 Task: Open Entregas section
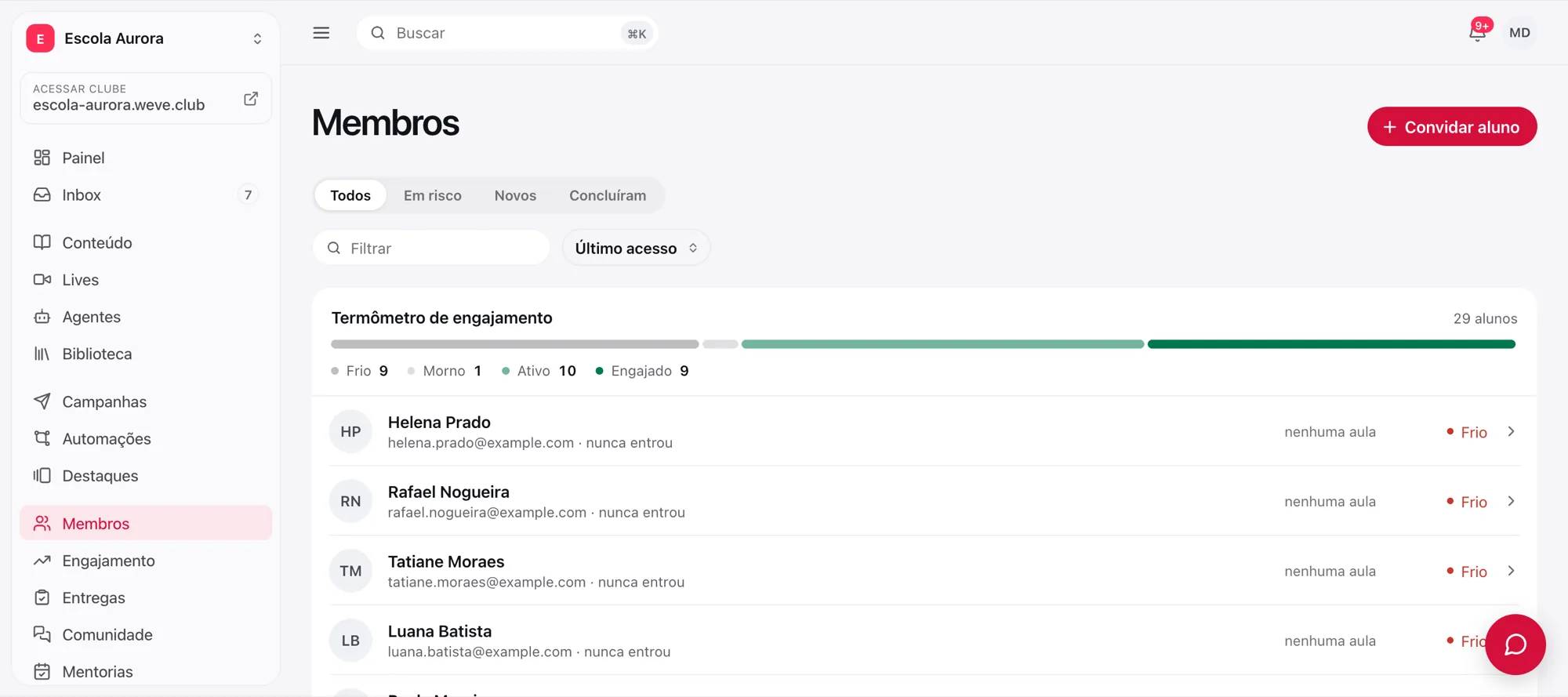pyautogui.click(x=146, y=597)
